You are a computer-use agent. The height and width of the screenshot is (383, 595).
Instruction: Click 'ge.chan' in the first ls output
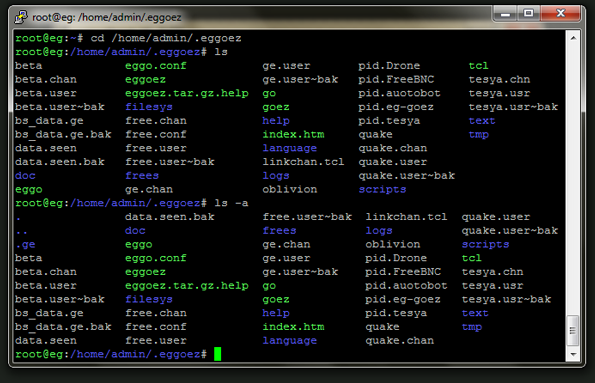(x=149, y=190)
